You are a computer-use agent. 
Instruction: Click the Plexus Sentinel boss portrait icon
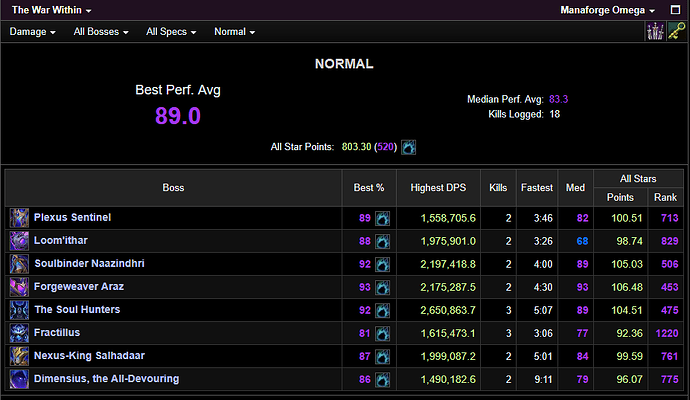(x=19, y=218)
